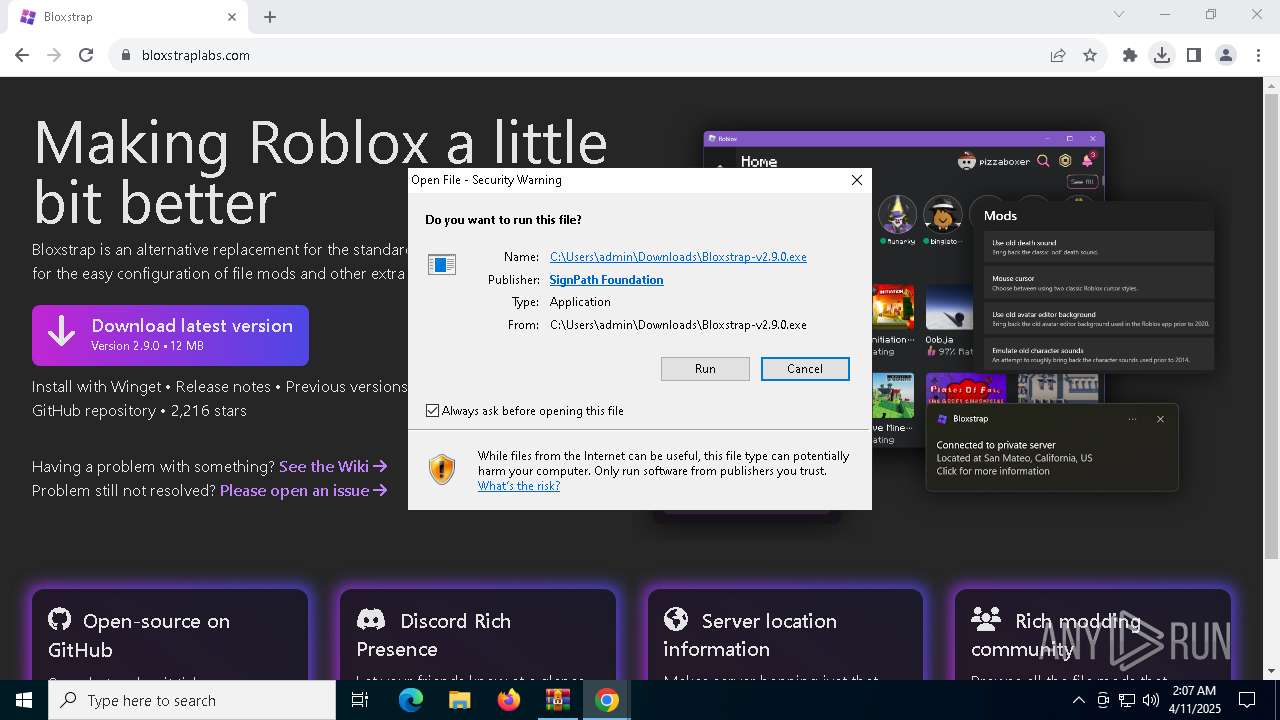
Task: Open 'Install with Winget' link
Action: pyautogui.click(x=96, y=386)
